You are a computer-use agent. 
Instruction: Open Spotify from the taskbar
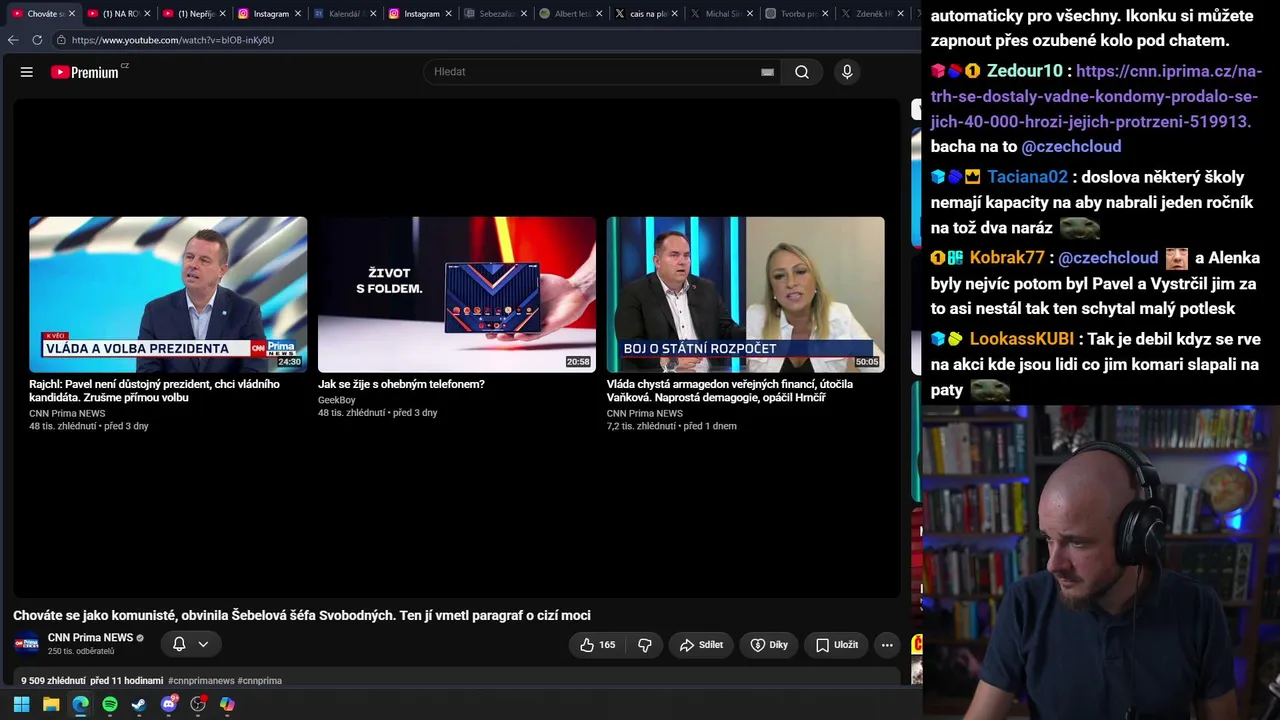point(110,704)
